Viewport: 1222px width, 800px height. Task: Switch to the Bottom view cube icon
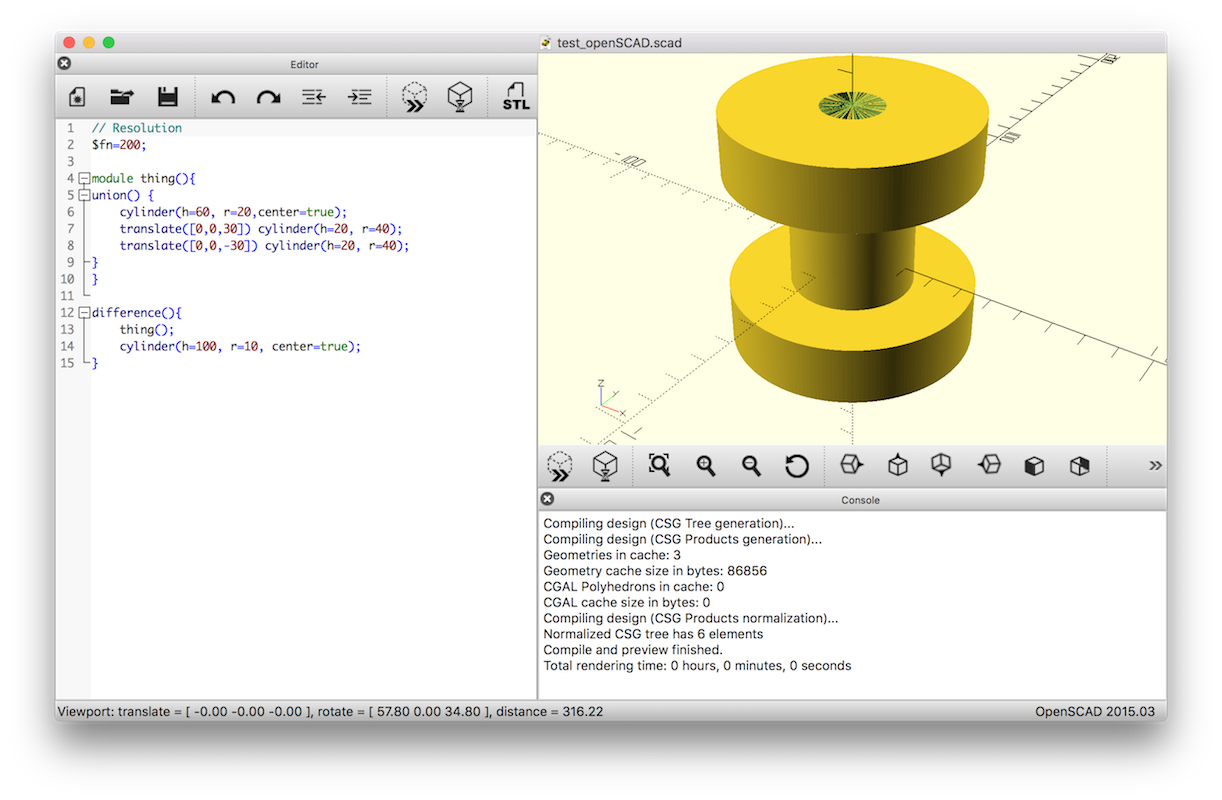[941, 465]
